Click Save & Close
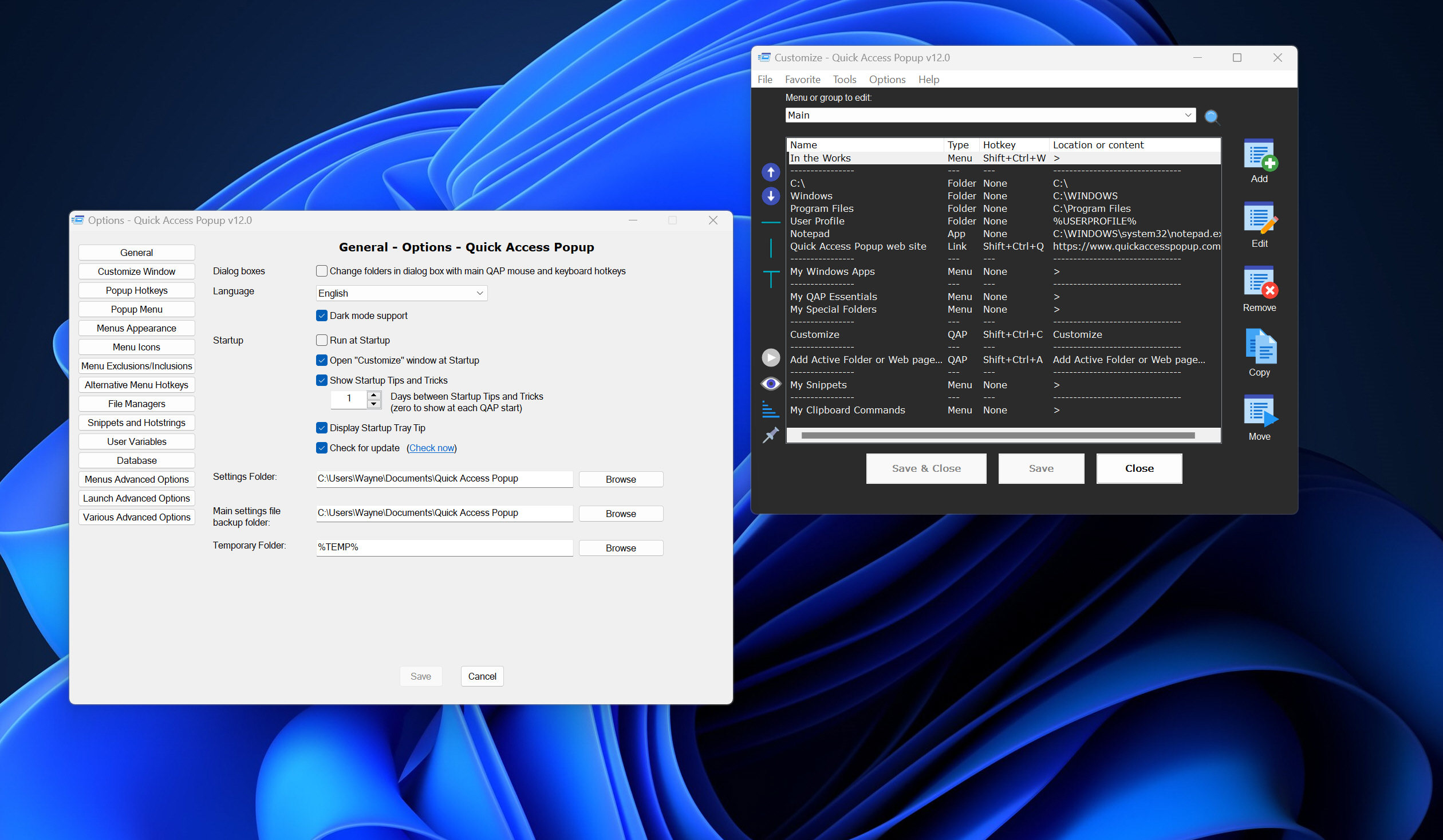The width and height of the screenshot is (1443, 840). (926, 468)
